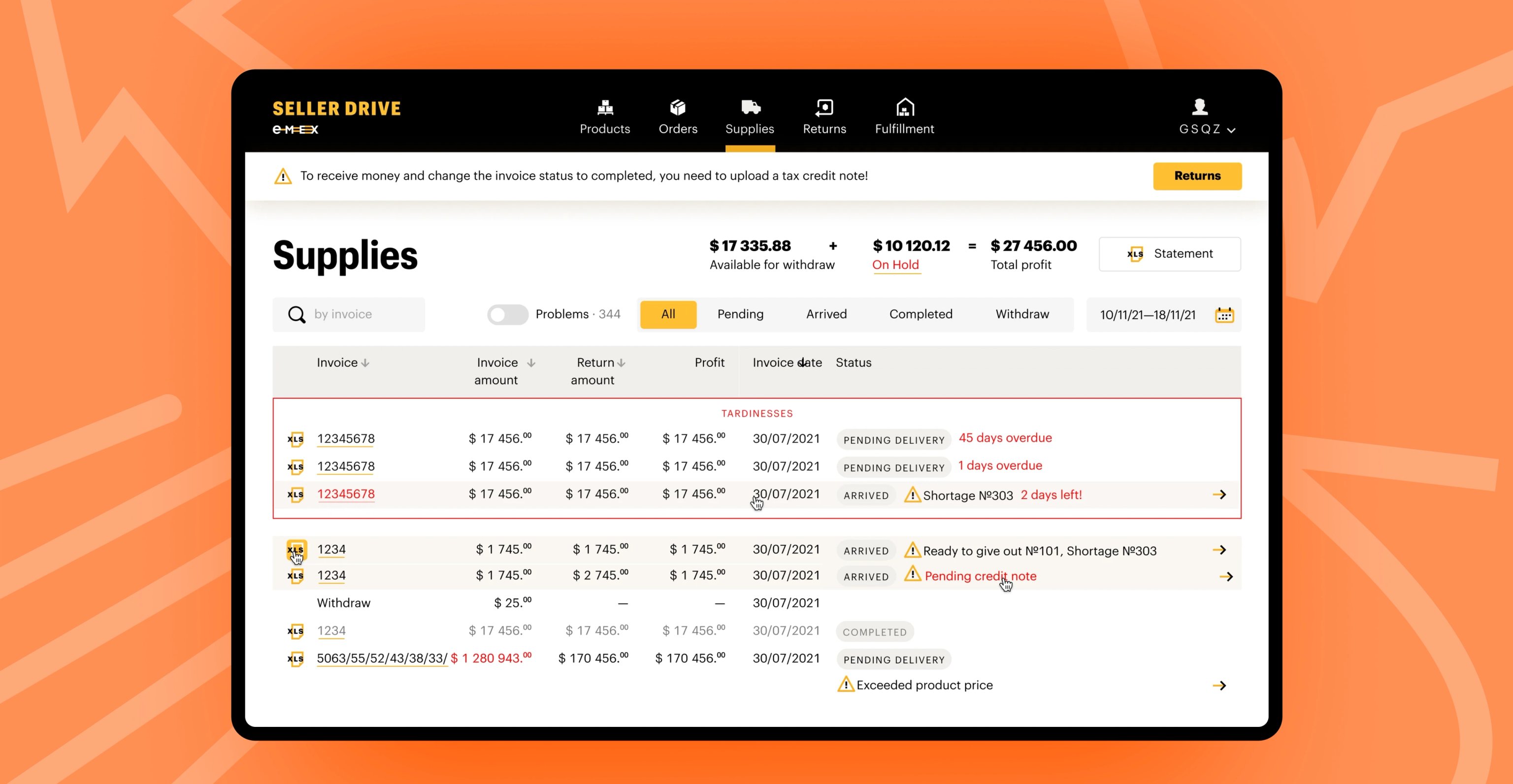The height and width of the screenshot is (784, 1513).
Task: Click the 45 days overdue text
Action: pyautogui.click(x=1005, y=438)
